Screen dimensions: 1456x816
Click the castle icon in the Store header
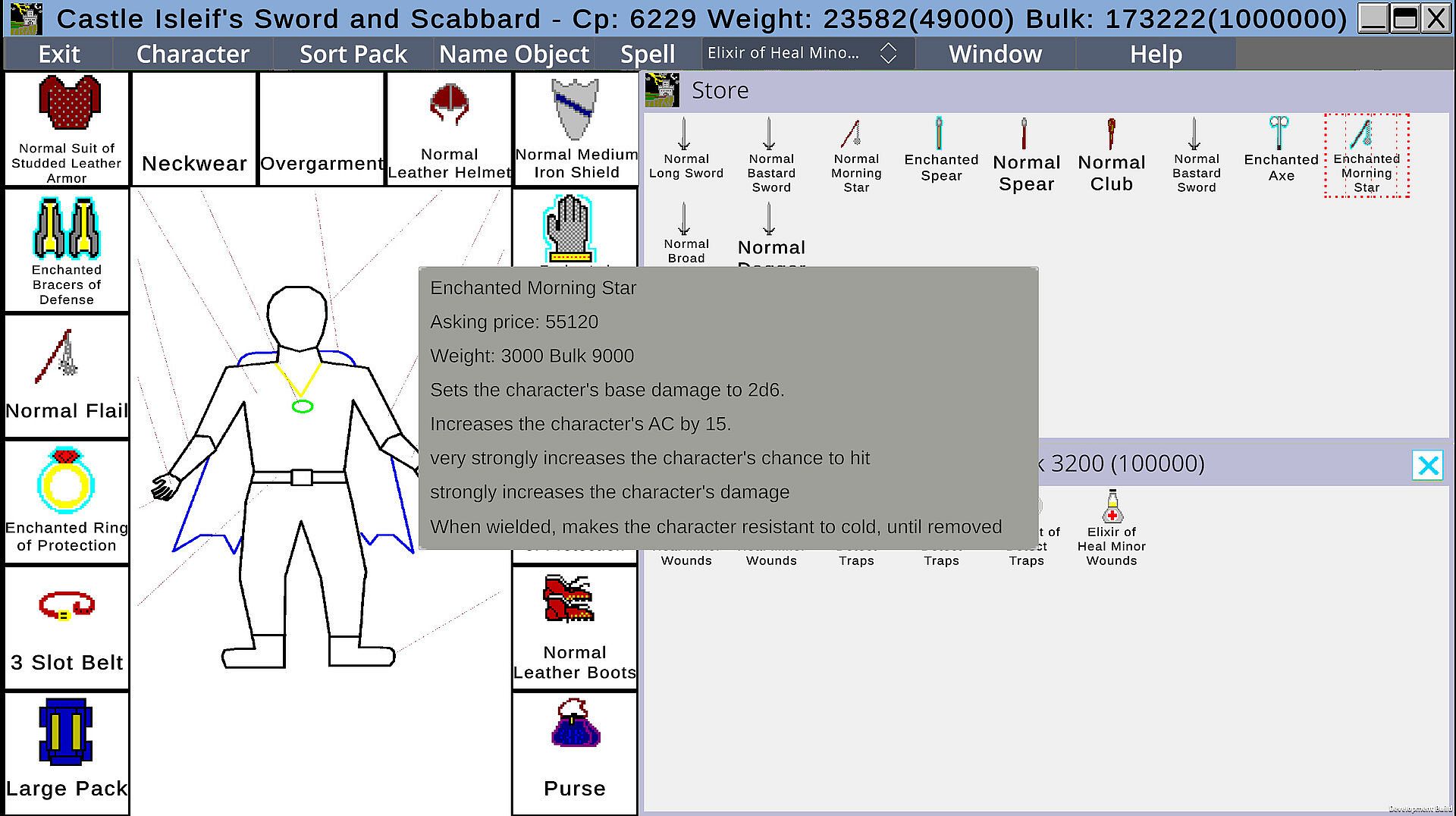(x=662, y=90)
